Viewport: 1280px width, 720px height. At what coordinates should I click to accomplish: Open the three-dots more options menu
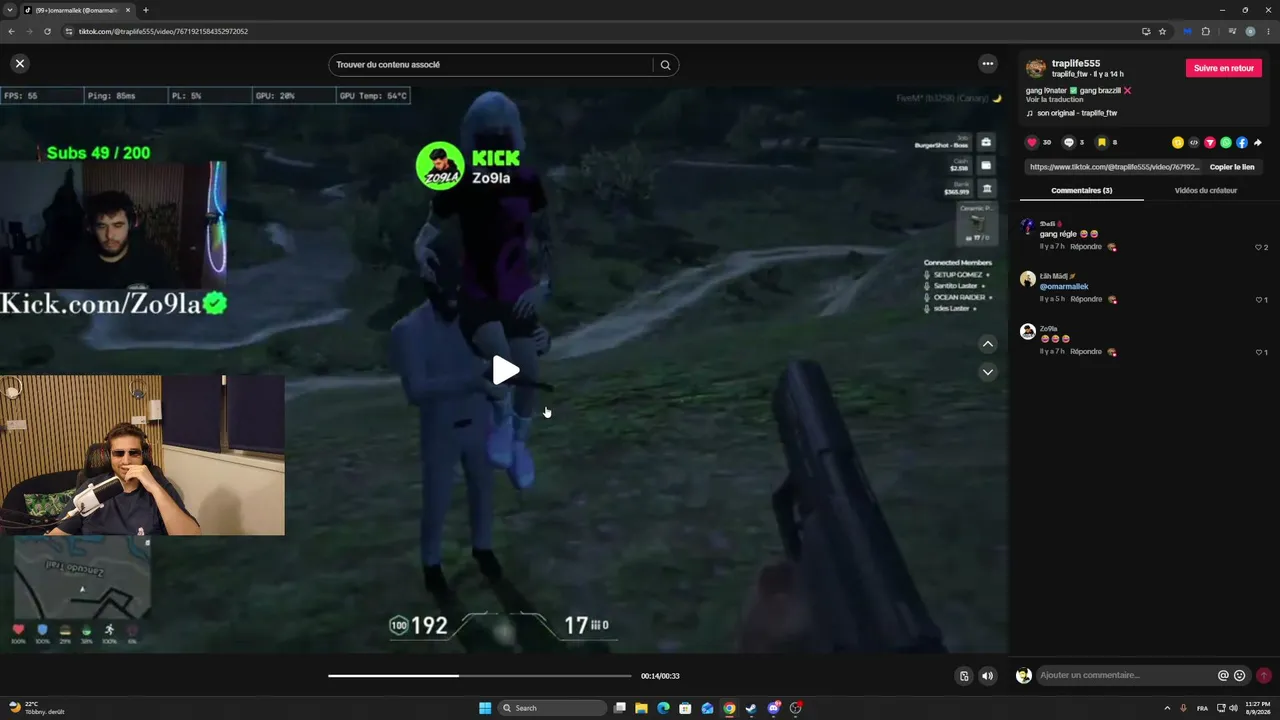(x=988, y=64)
